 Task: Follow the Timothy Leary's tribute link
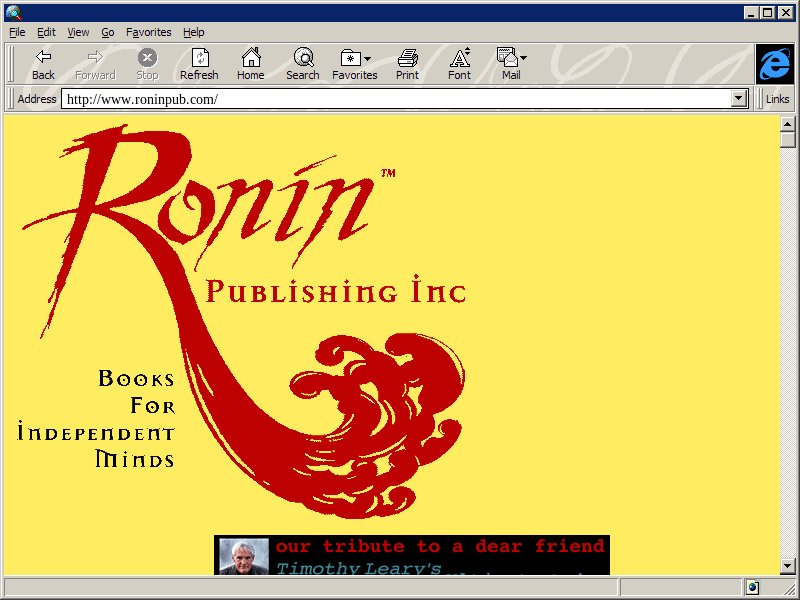pyautogui.click(x=358, y=568)
